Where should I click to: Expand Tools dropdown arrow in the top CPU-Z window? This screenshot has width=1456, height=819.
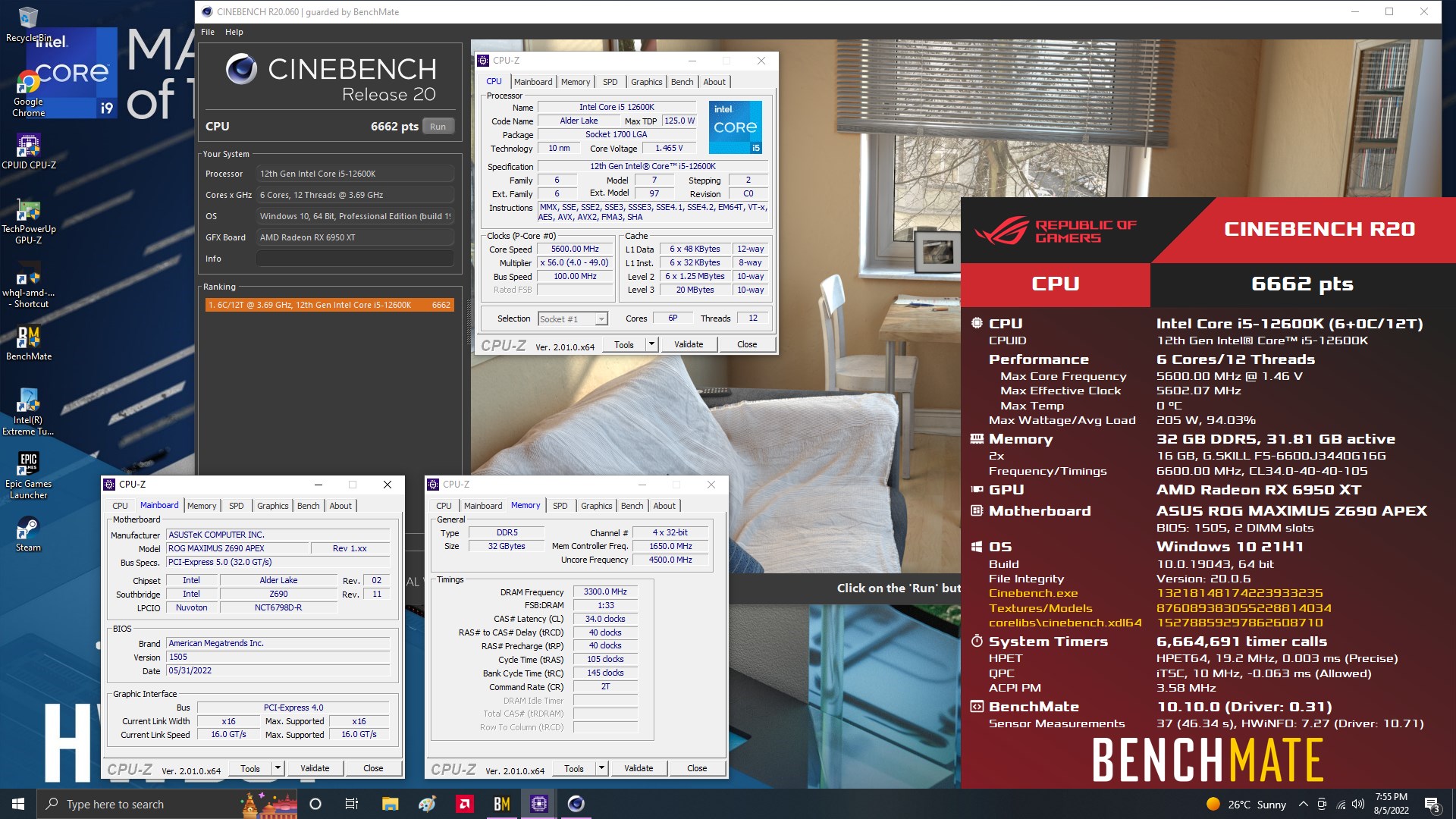coord(651,344)
